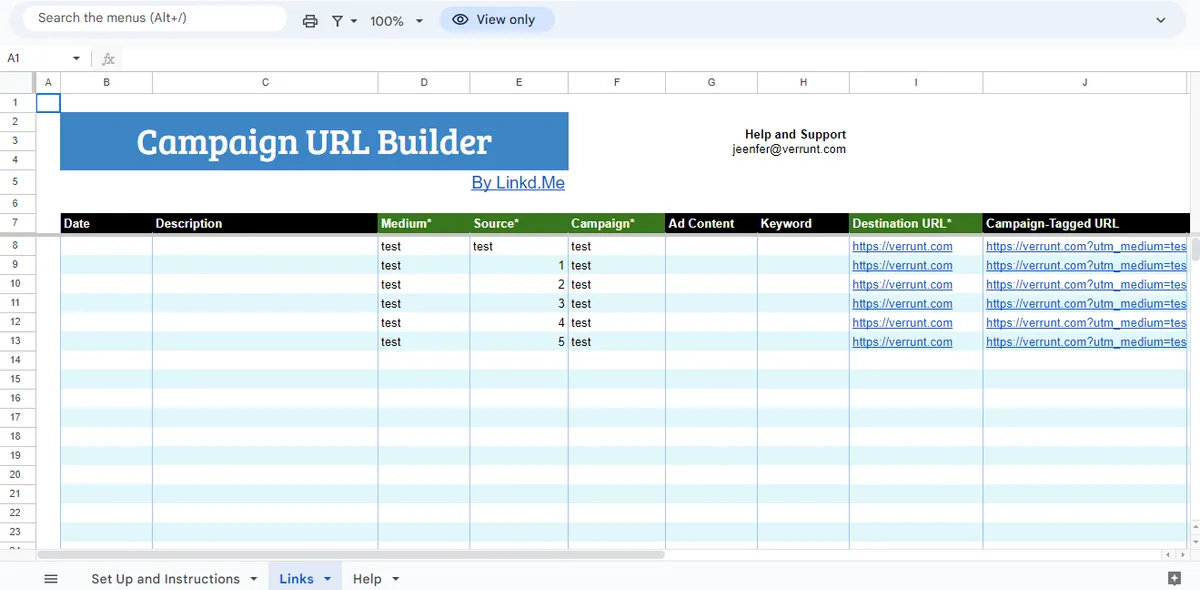
Task: Collapse the toolbar with top-right chevron
Action: 1161,19
